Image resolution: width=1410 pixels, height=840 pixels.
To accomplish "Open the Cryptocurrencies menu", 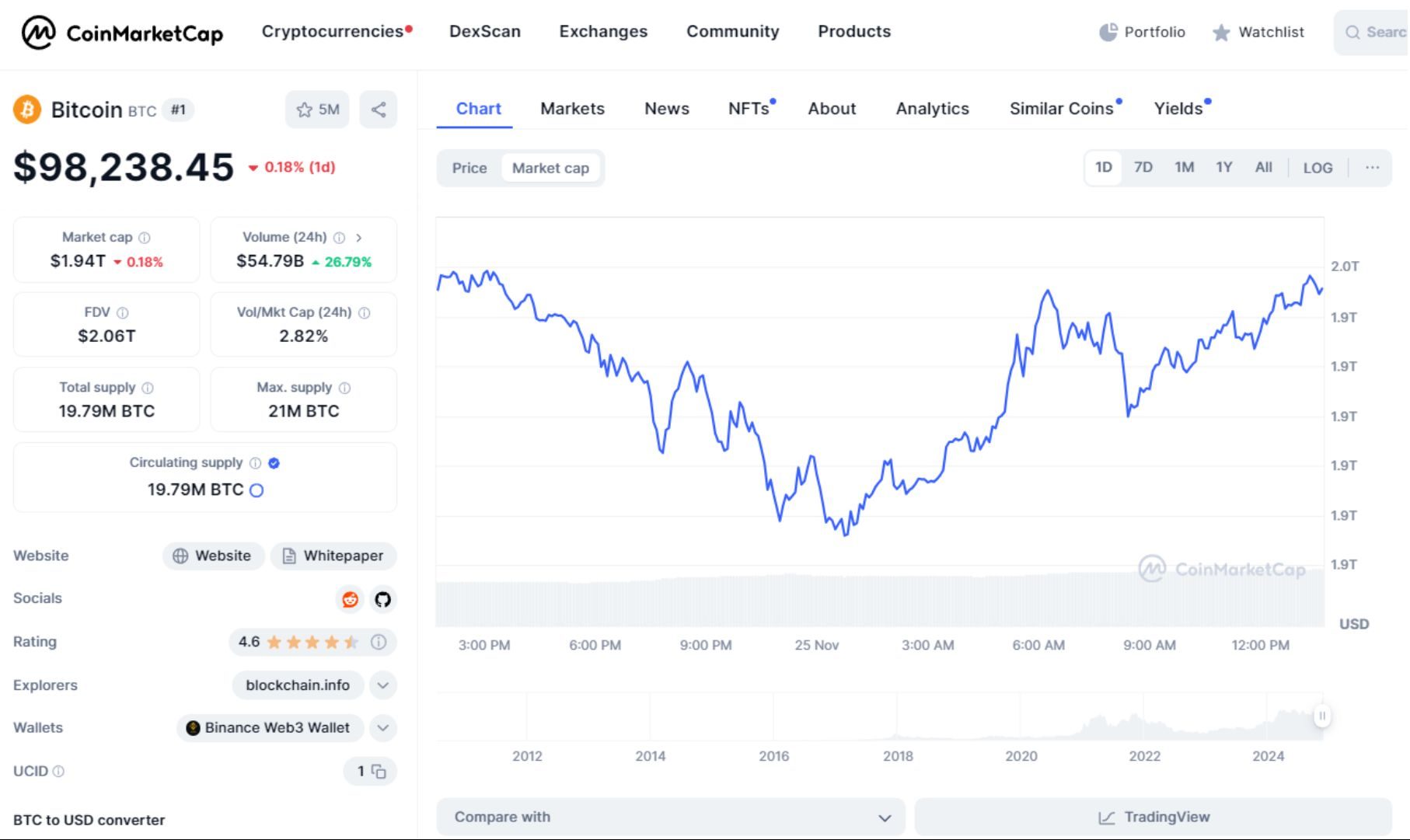I will [x=331, y=31].
